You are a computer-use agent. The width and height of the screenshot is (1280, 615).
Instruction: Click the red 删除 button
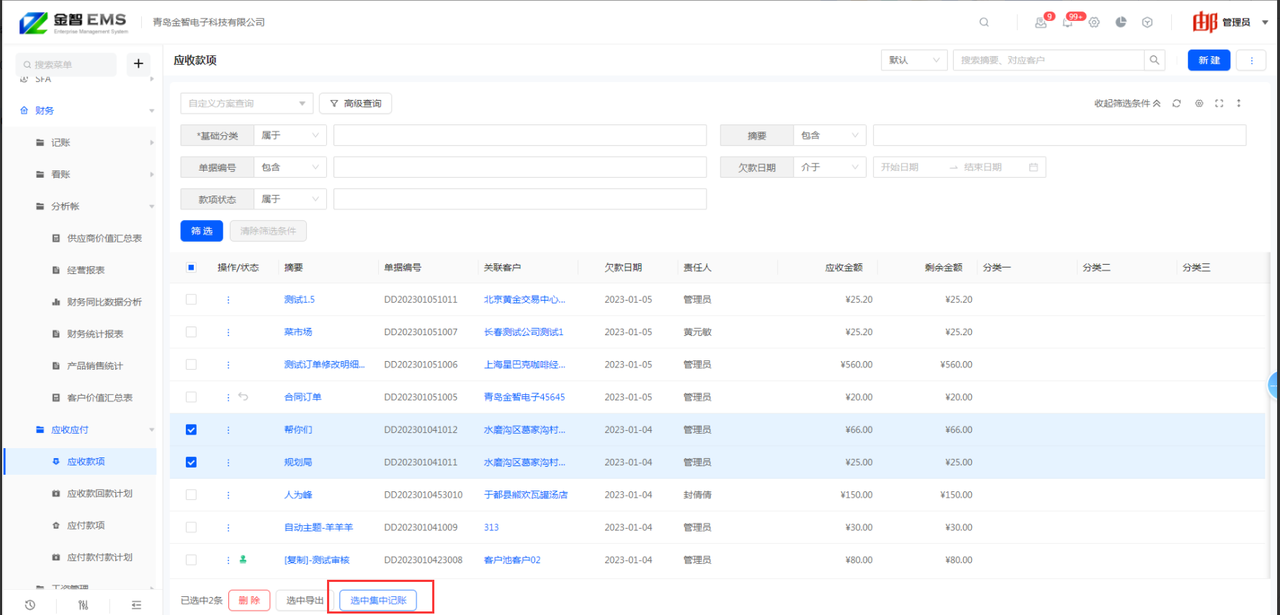249,600
